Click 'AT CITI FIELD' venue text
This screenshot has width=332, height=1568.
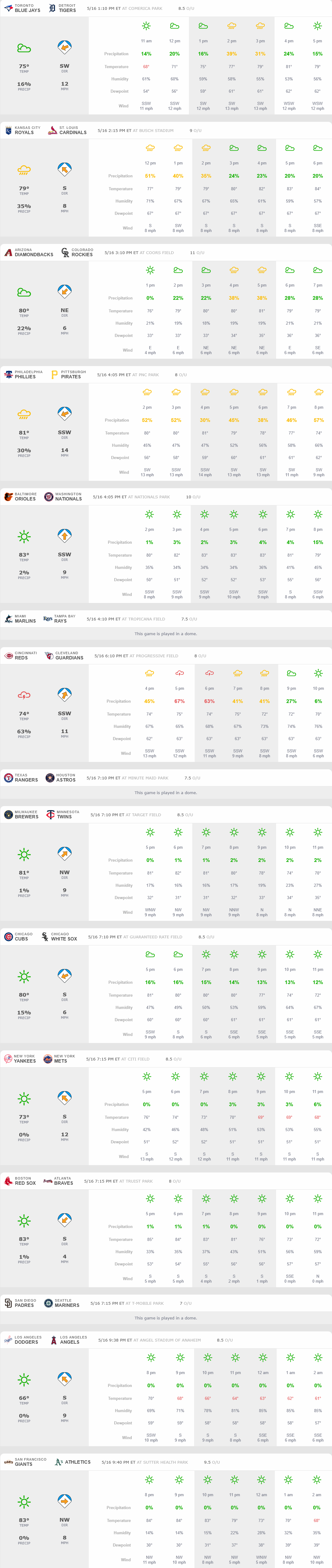pyautogui.click(x=135, y=1059)
